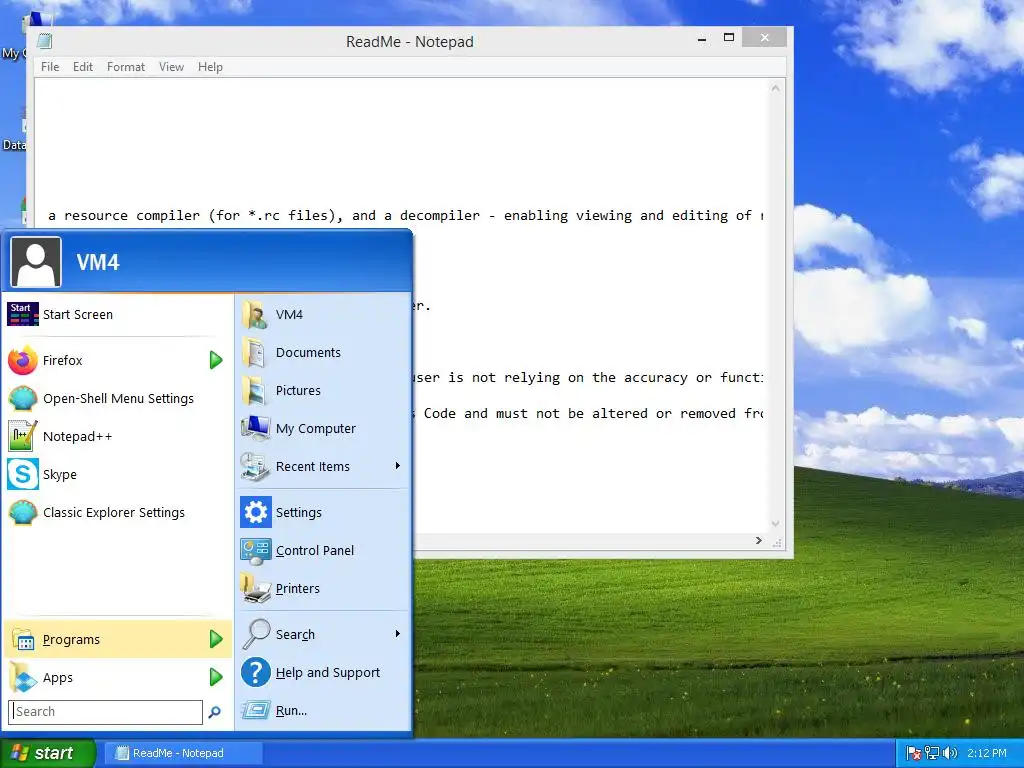Open the Classic Explorer Settings icon

click(22, 513)
